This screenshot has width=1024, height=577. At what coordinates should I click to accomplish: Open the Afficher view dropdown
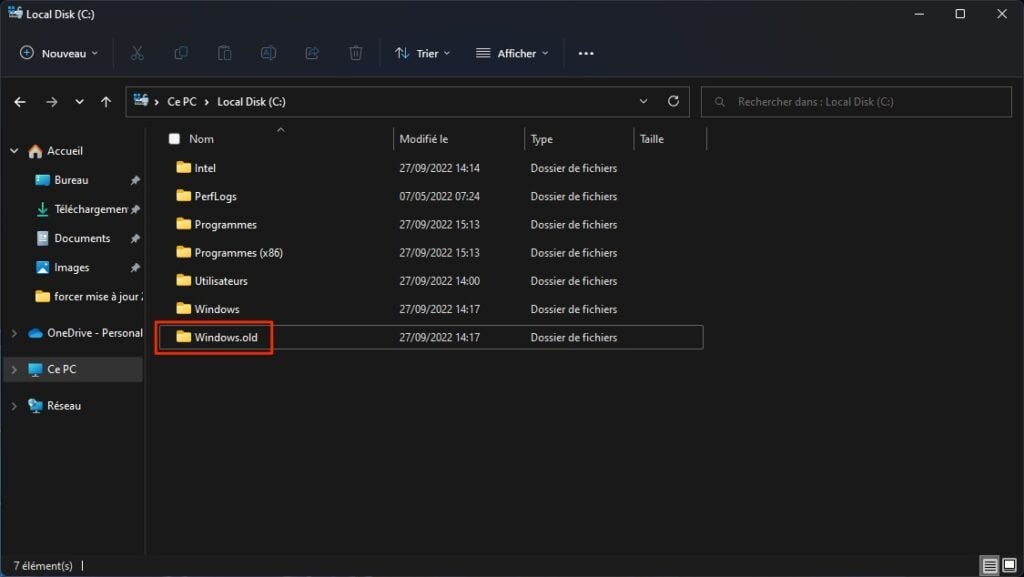tap(512, 54)
